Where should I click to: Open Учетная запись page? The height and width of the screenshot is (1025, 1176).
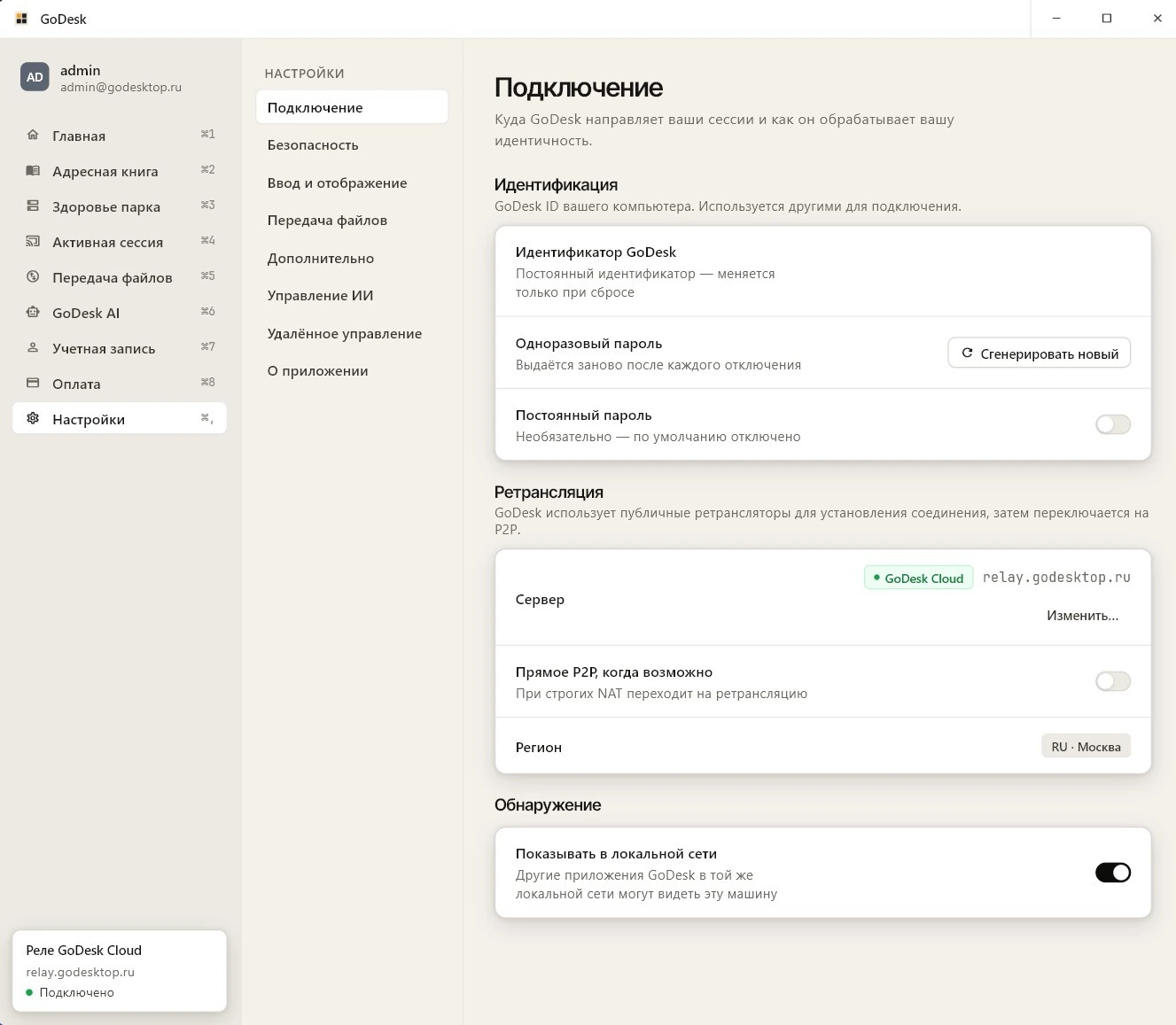120,348
